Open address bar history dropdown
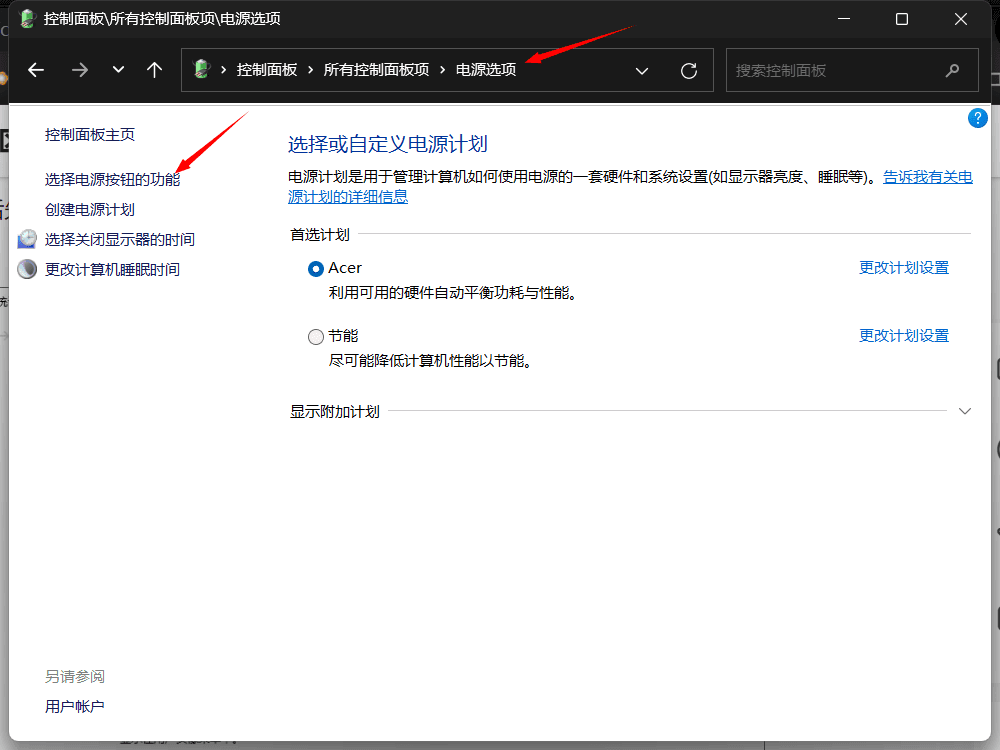 (x=642, y=71)
